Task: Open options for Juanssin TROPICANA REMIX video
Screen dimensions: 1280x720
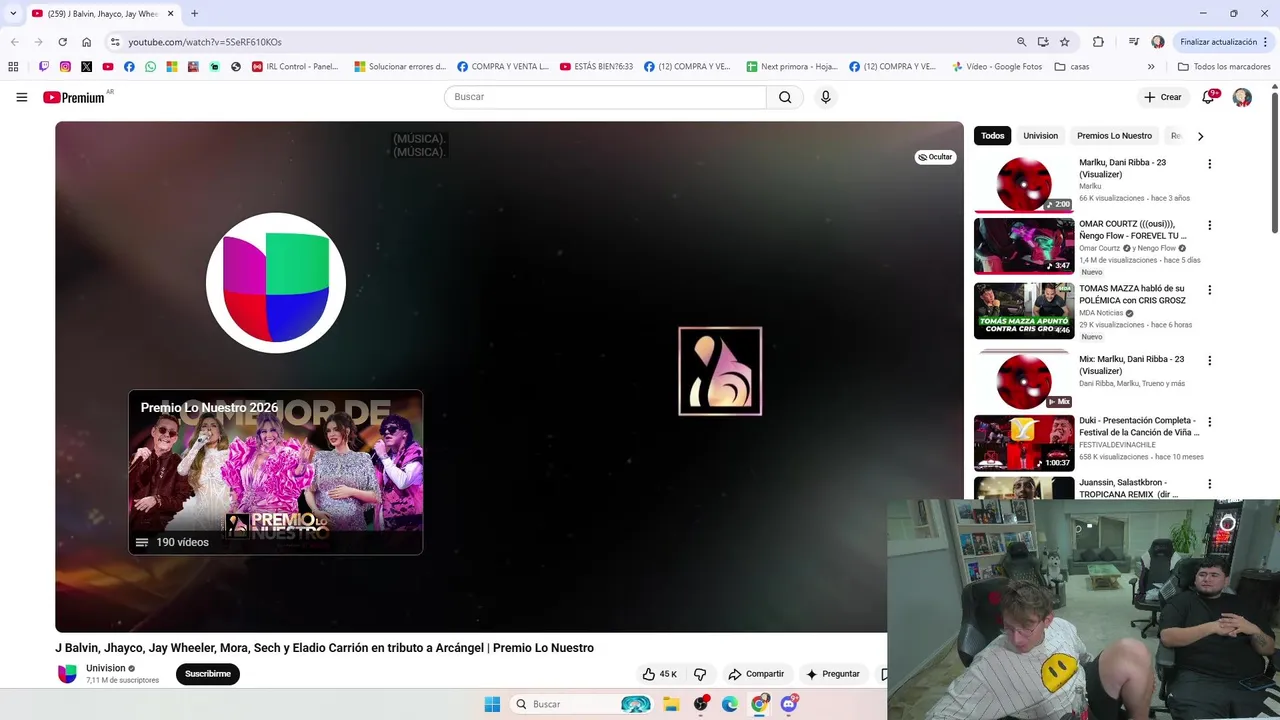Action: tap(1209, 484)
